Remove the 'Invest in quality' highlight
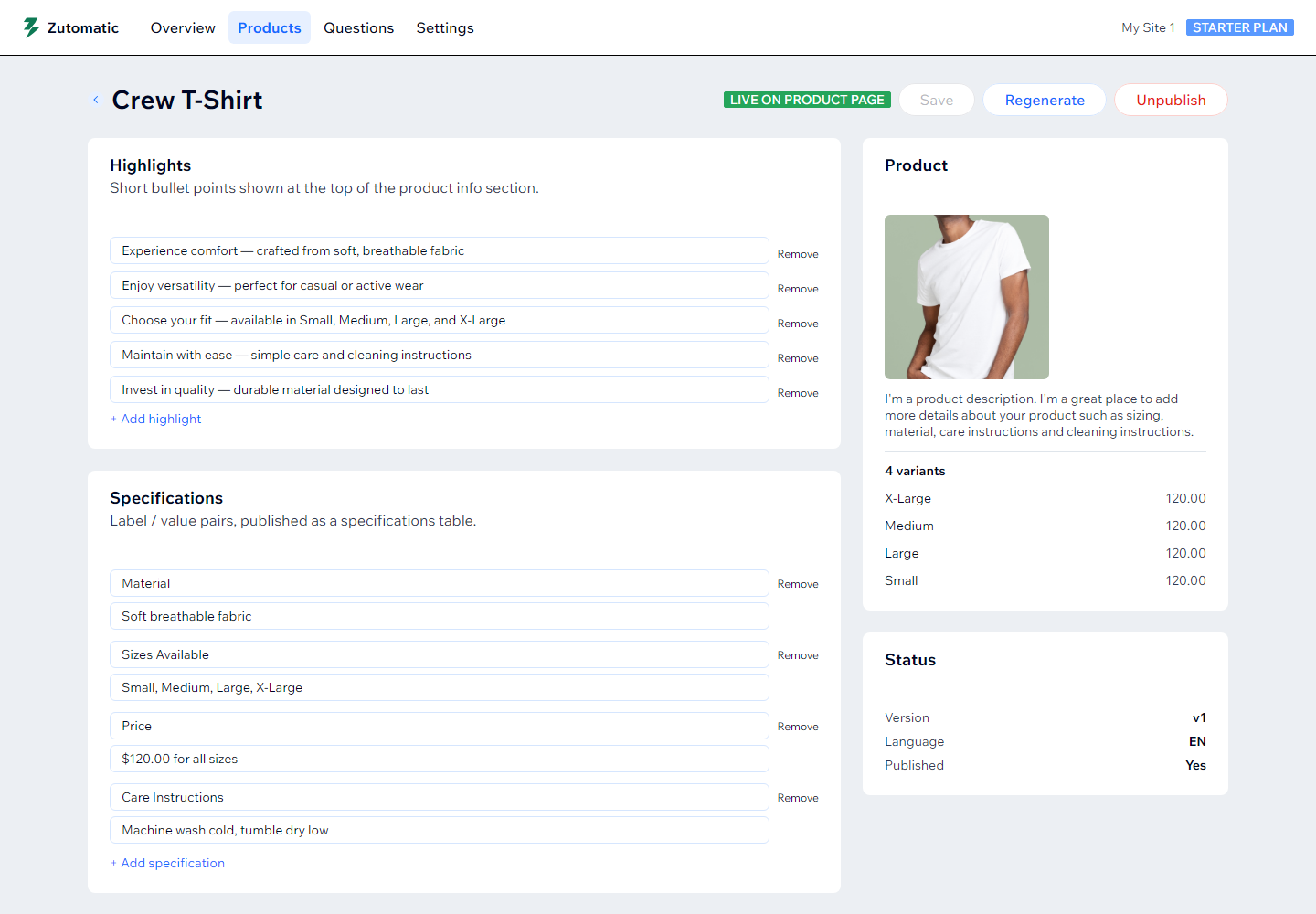Image resolution: width=1316 pixels, height=914 pixels. pyautogui.click(x=798, y=393)
